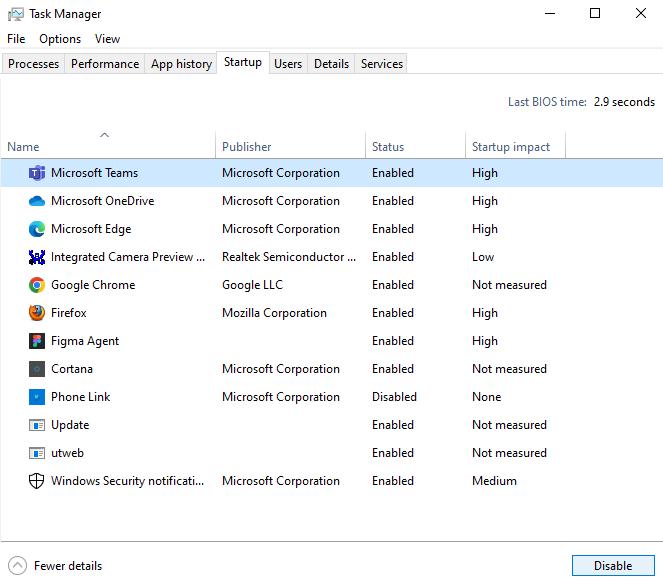Click the Microsoft Edge icon
Screen dimensions: 663x588
point(37,229)
